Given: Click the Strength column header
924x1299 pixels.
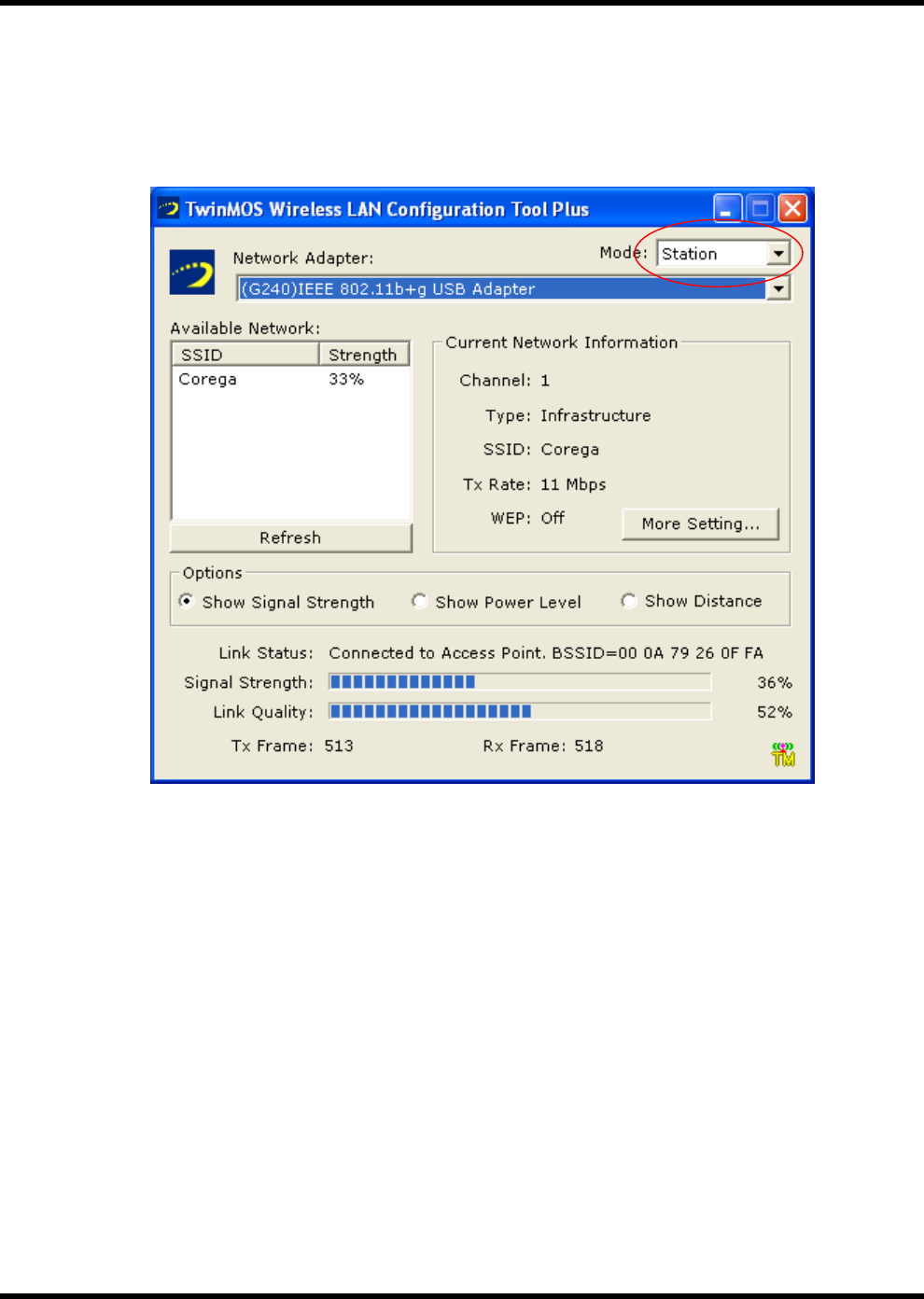Looking at the screenshot, I should tap(364, 355).
